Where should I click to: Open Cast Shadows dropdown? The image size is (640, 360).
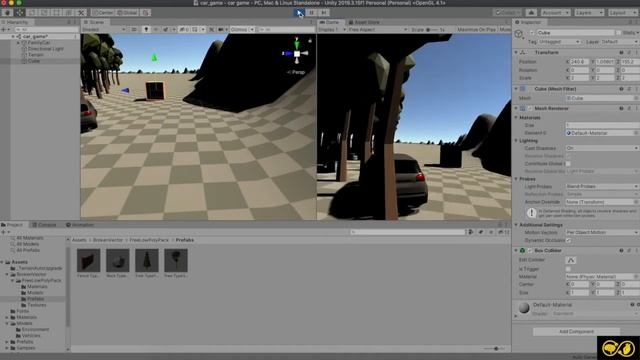(x=602, y=148)
